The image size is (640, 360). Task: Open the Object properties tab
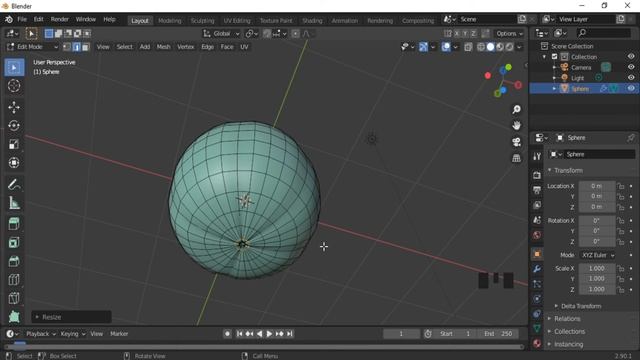(x=537, y=254)
